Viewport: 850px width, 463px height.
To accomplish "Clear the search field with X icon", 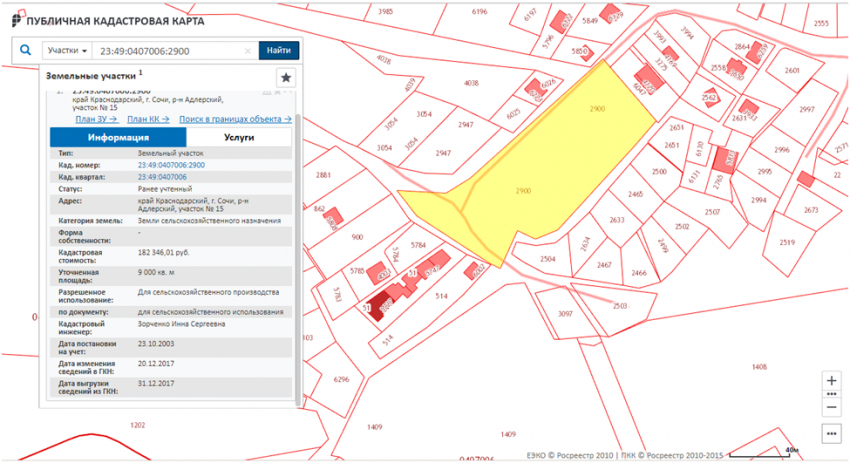I will tap(248, 50).
